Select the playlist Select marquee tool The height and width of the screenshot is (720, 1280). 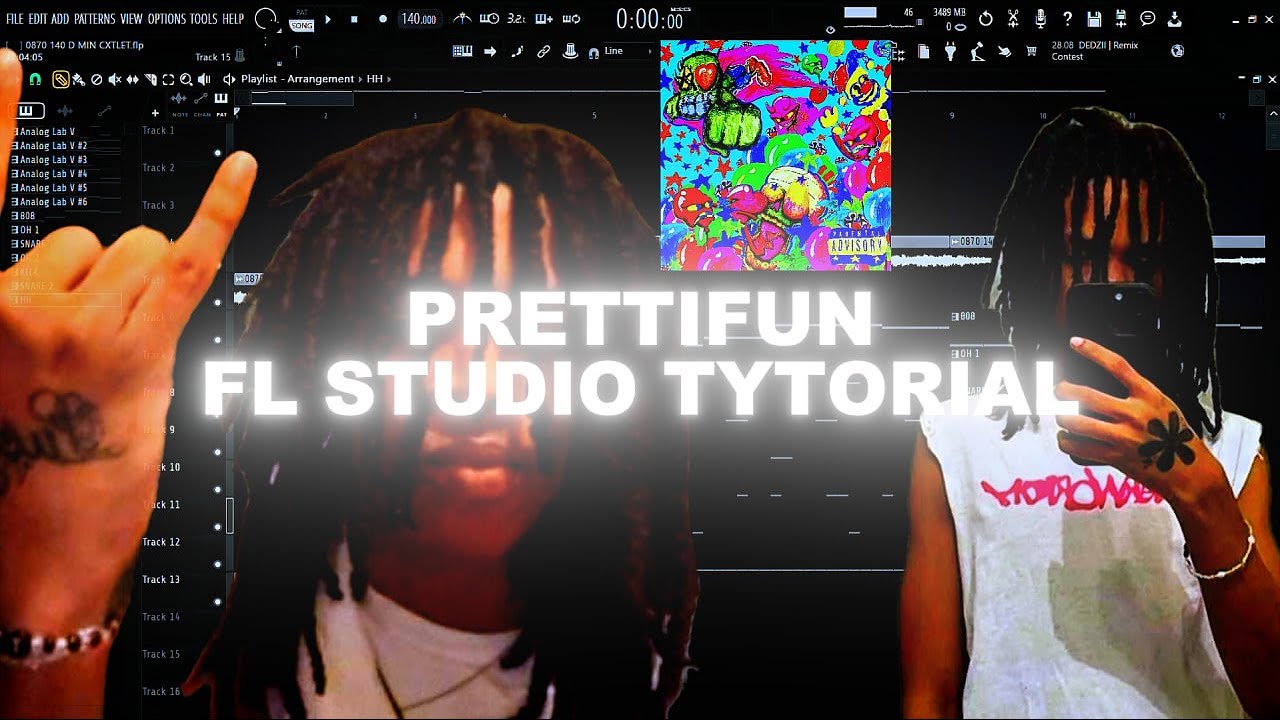tap(168, 79)
